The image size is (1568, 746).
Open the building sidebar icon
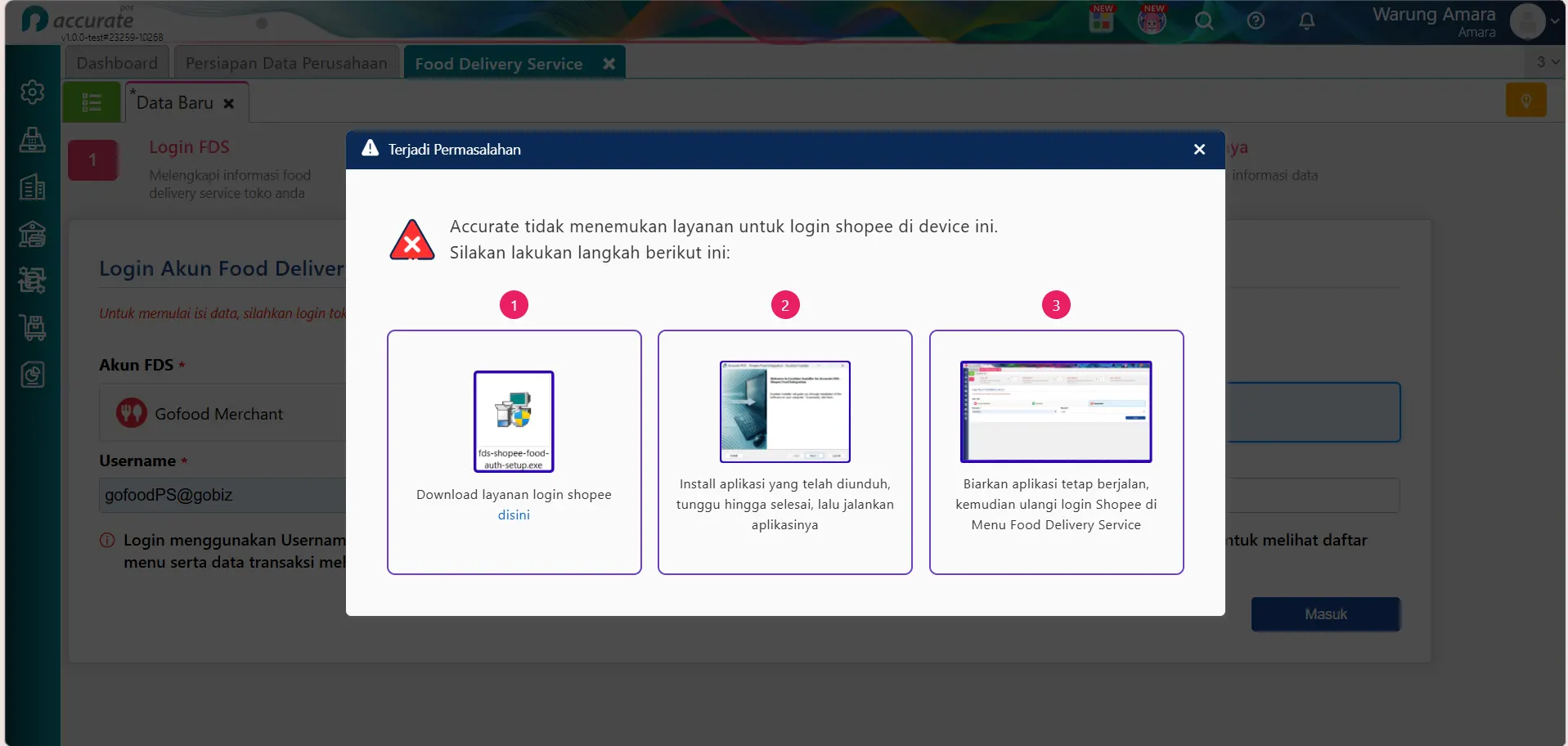point(33,187)
